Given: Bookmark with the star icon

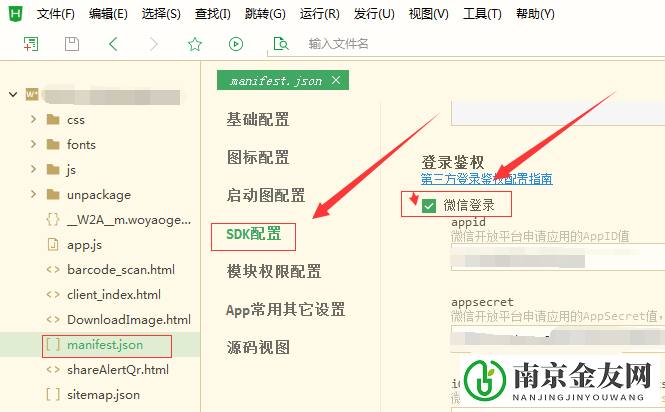Looking at the screenshot, I should pyautogui.click(x=195, y=44).
